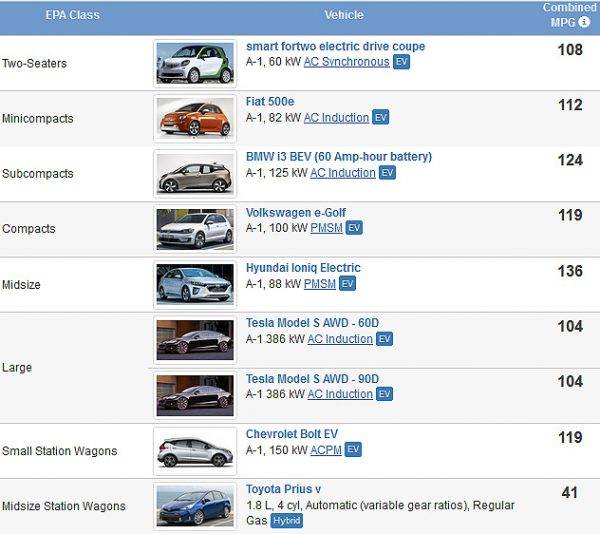
Task: Click the Midsize class label
Action: point(21,285)
